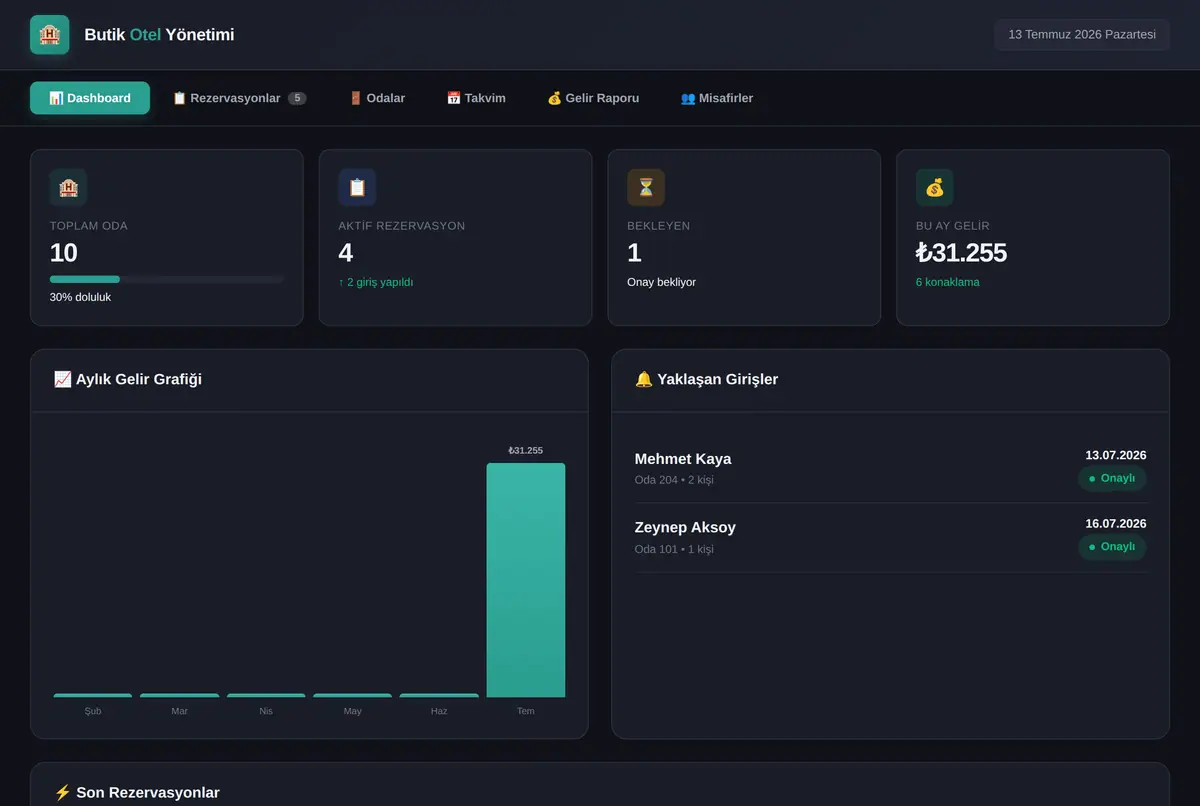
Task: Open Mehmet Kaya's upcoming check-in entry
Action: click(890, 468)
